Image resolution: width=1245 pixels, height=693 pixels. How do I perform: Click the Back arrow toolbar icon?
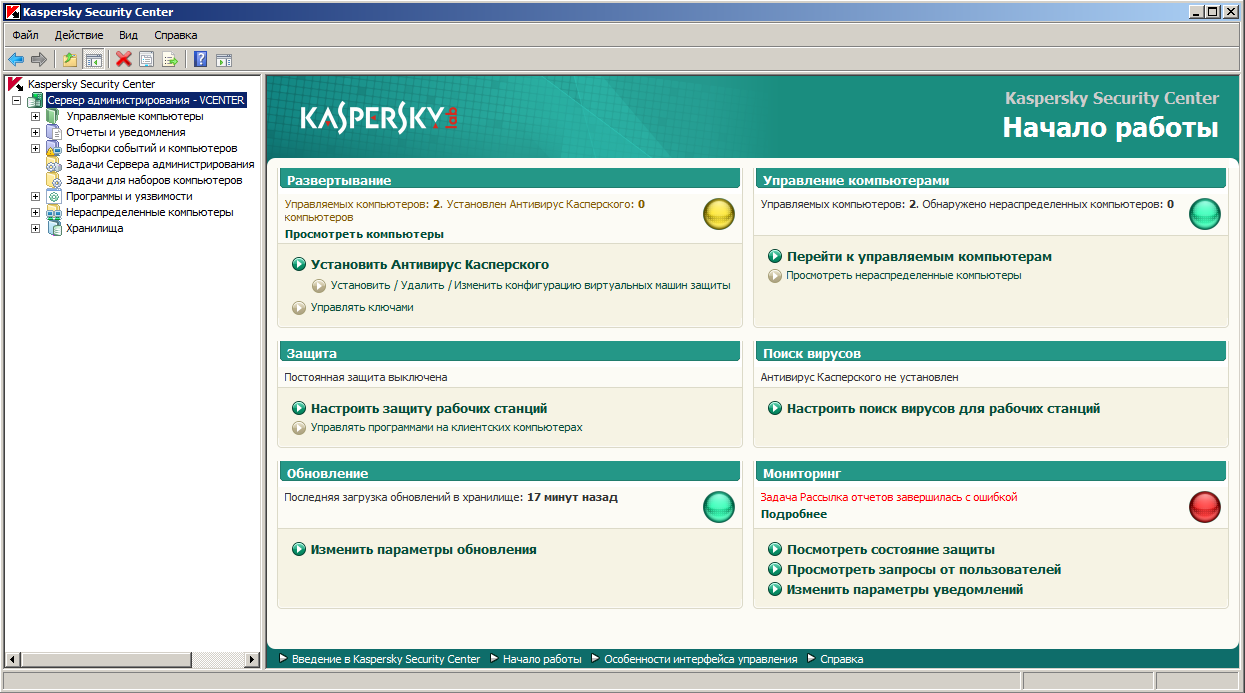(x=16, y=60)
